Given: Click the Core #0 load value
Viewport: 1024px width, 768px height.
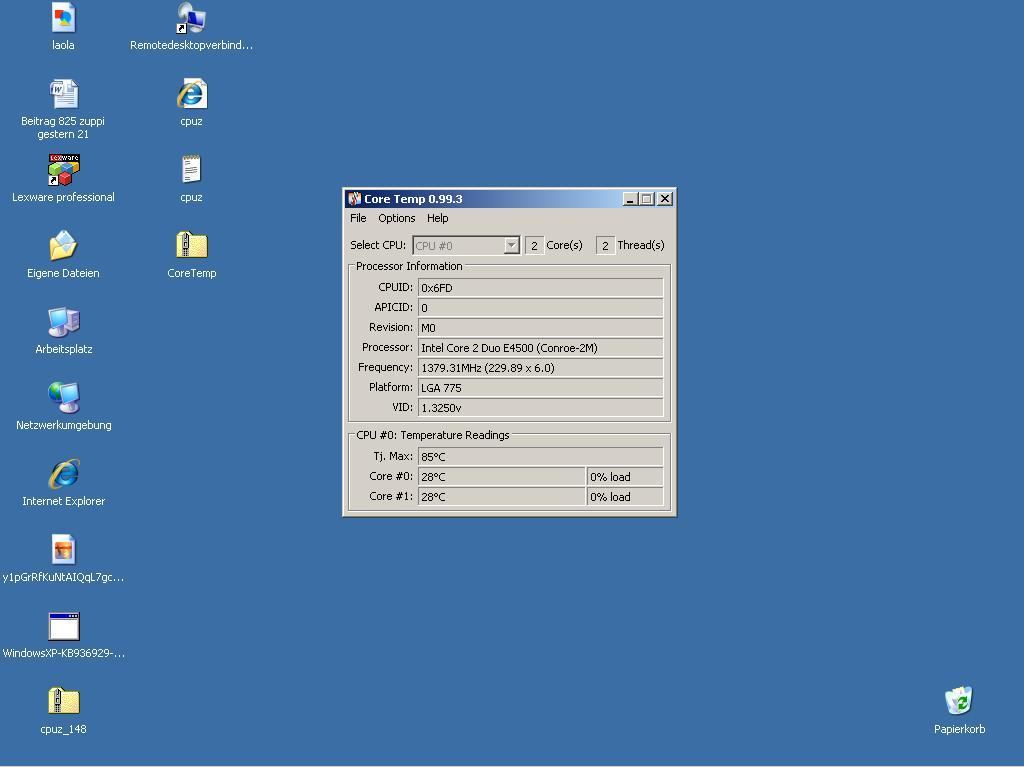Looking at the screenshot, I should click(625, 477).
